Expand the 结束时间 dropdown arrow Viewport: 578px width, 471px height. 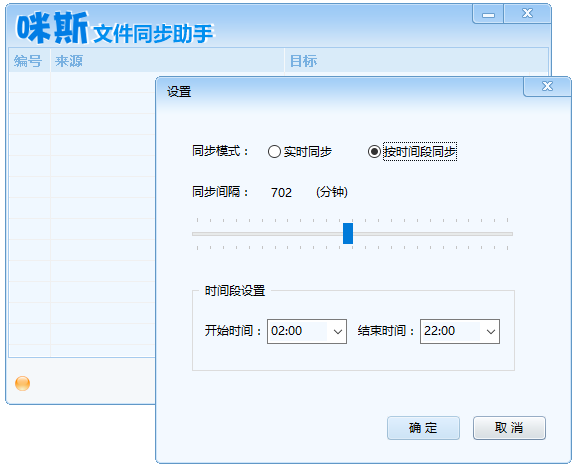[x=490, y=331]
